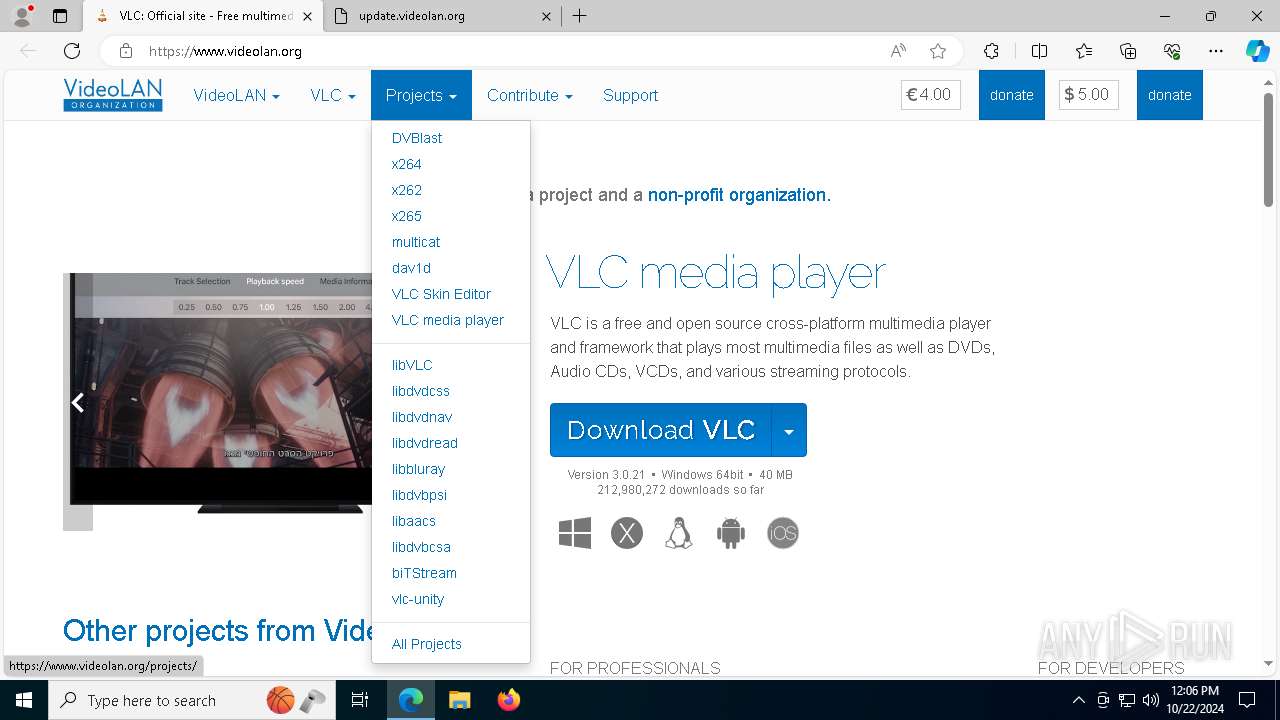Image resolution: width=1280 pixels, height=720 pixels.
Task: Select x264 from Projects menu
Action: [407, 164]
